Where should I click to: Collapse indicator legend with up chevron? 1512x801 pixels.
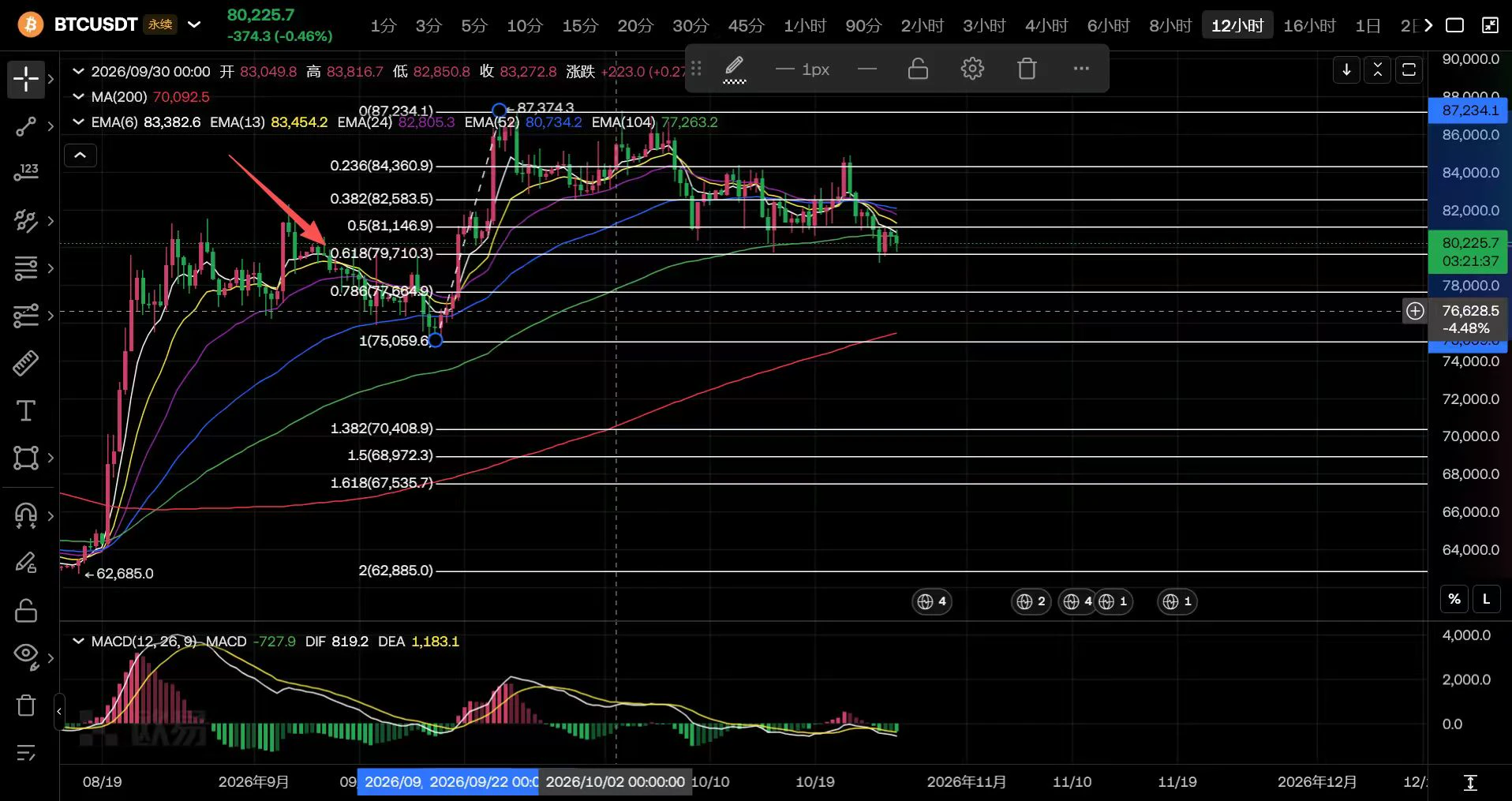tap(80, 155)
